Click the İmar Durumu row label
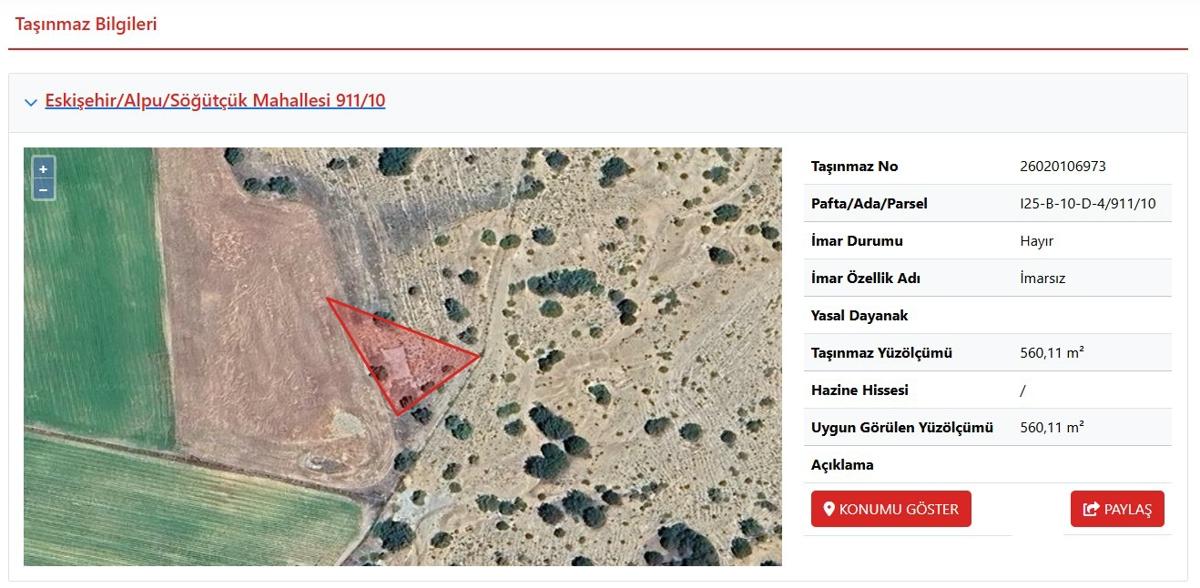The height and width of the screenshot is (588, 1200). (x=857, y=241)
